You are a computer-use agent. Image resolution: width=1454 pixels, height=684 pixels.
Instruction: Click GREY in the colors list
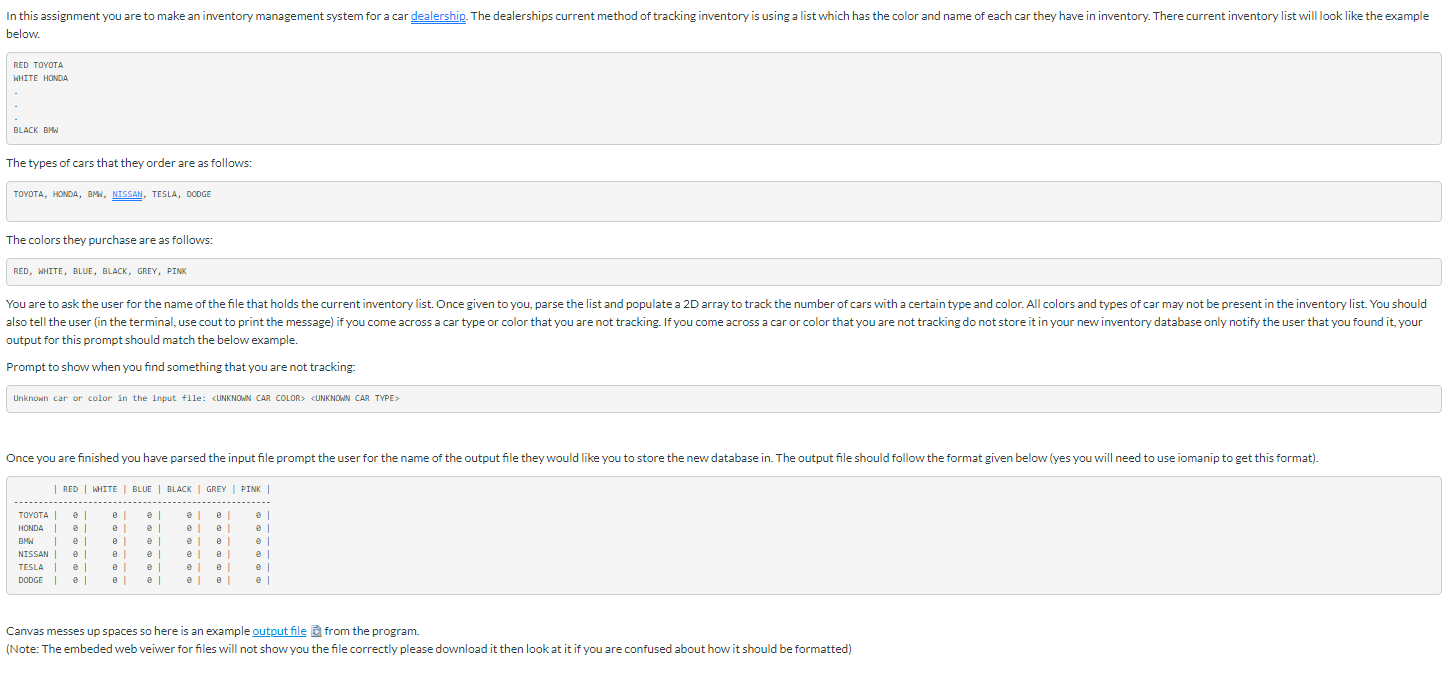148,271
